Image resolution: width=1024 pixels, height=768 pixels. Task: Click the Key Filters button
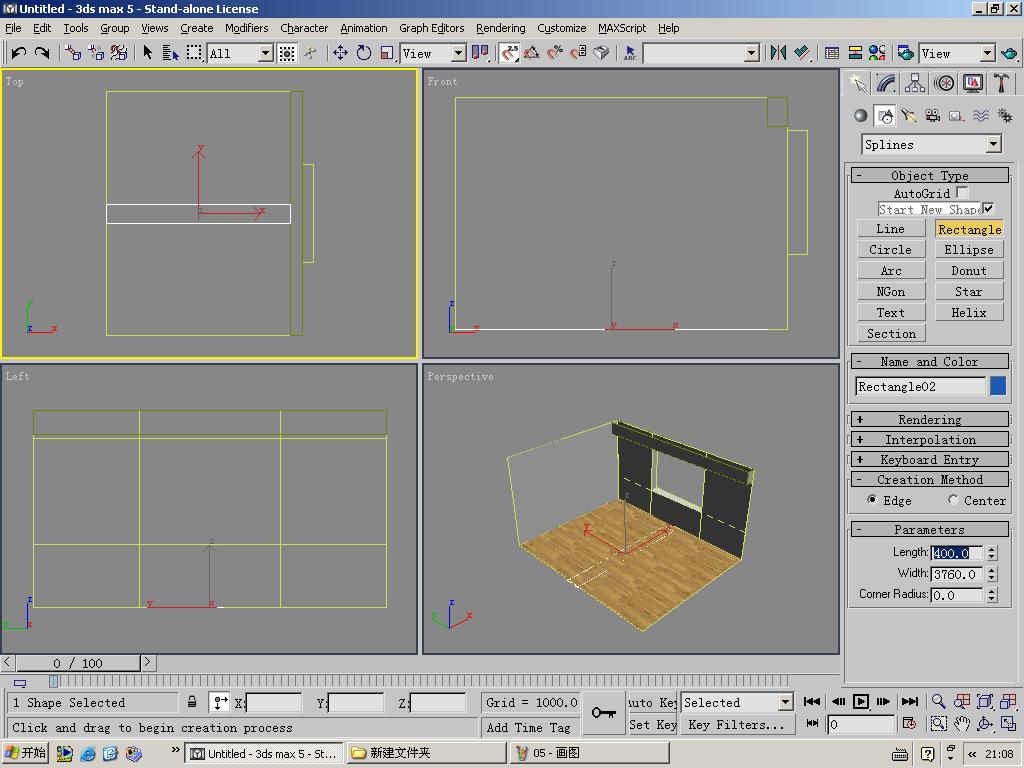tap(737, 725)
